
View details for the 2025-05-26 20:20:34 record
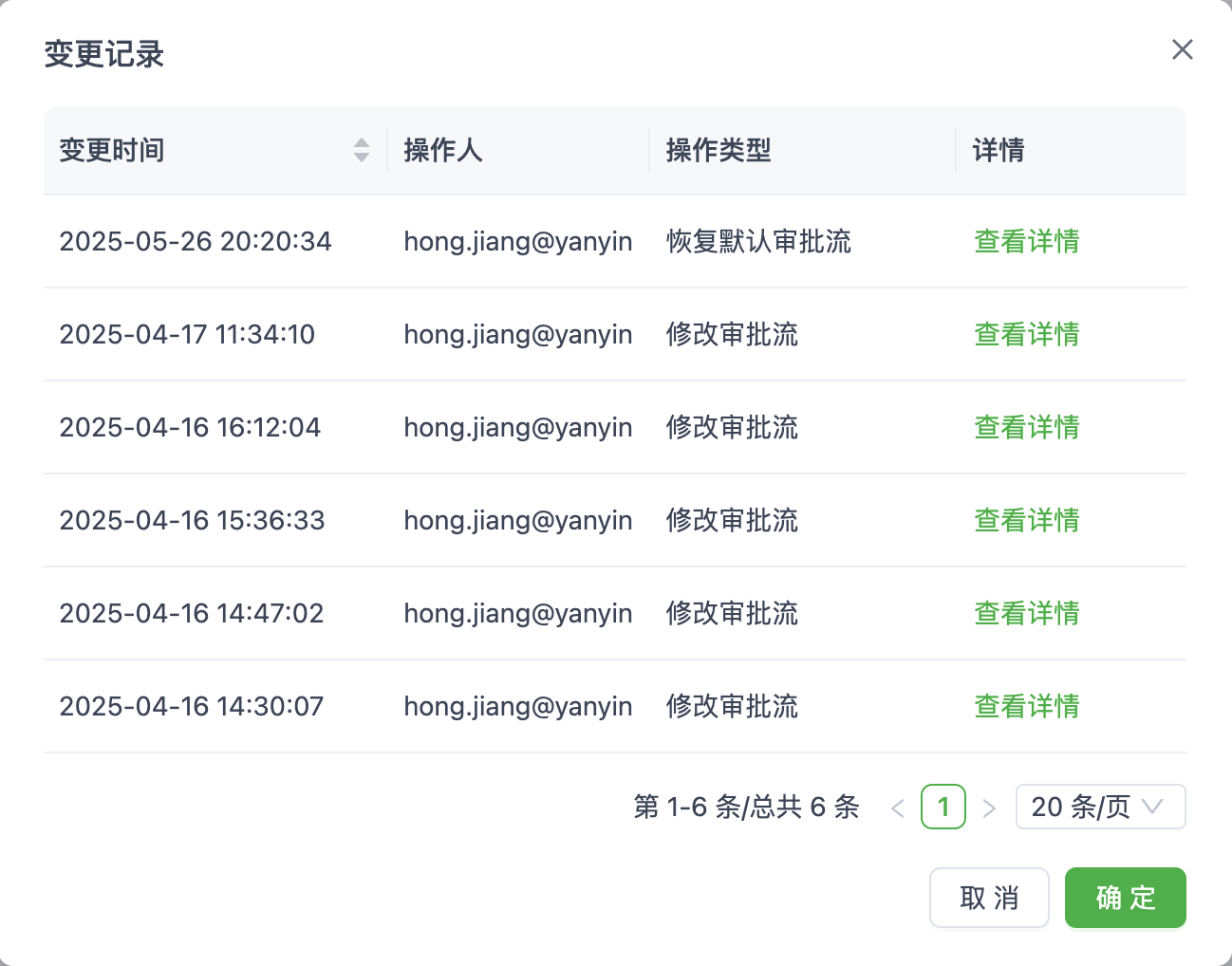pos(1026,242)
